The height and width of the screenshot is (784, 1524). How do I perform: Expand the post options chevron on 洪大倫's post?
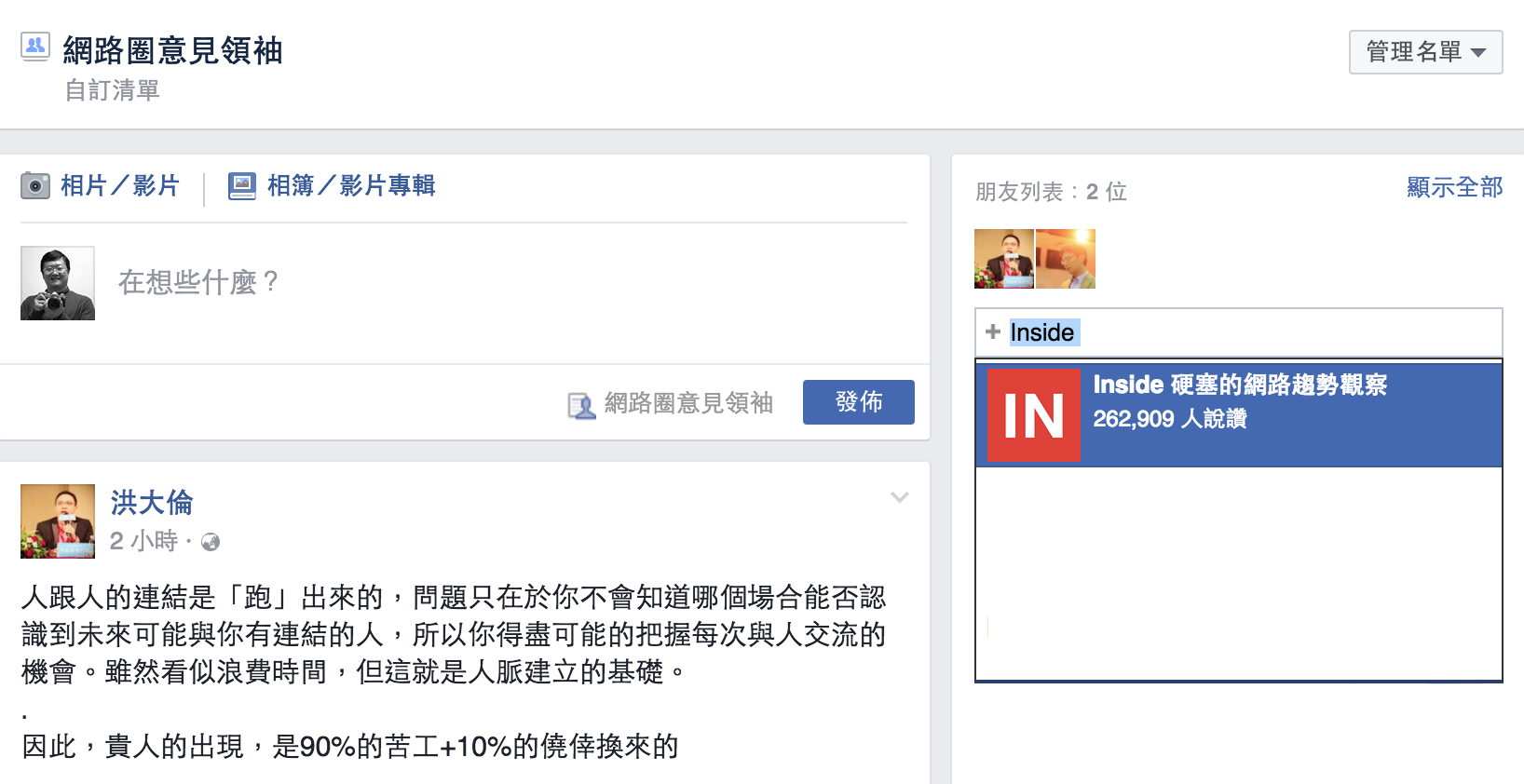tap(899, 497)
